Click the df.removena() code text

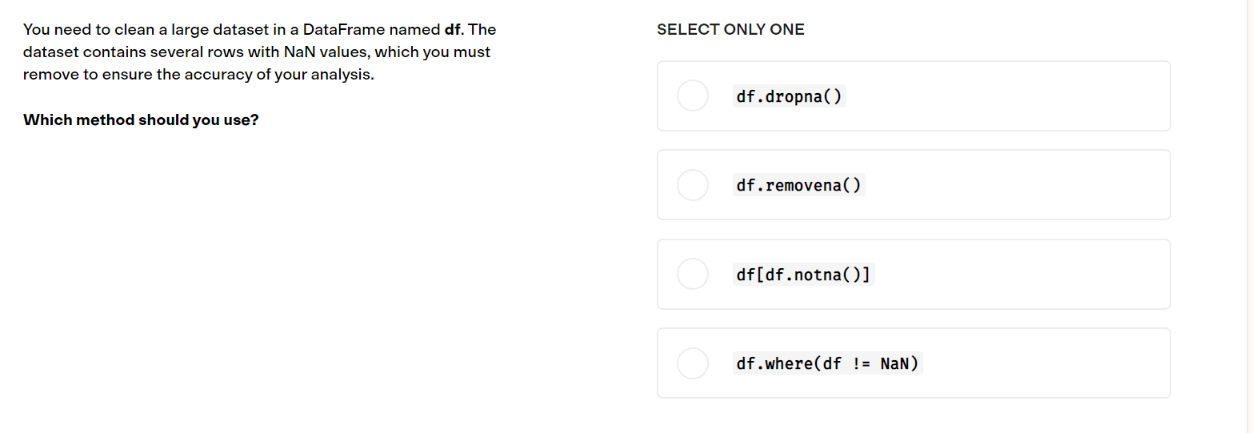pyautogui.click(x=798, y=186)
